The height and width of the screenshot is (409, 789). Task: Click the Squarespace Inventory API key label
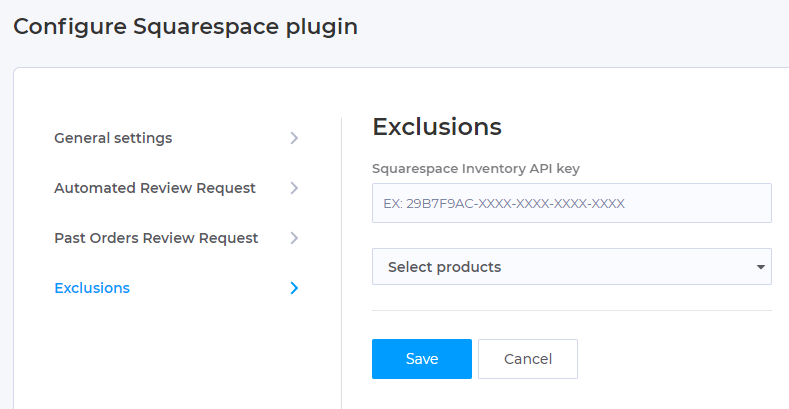coord(476,169)
